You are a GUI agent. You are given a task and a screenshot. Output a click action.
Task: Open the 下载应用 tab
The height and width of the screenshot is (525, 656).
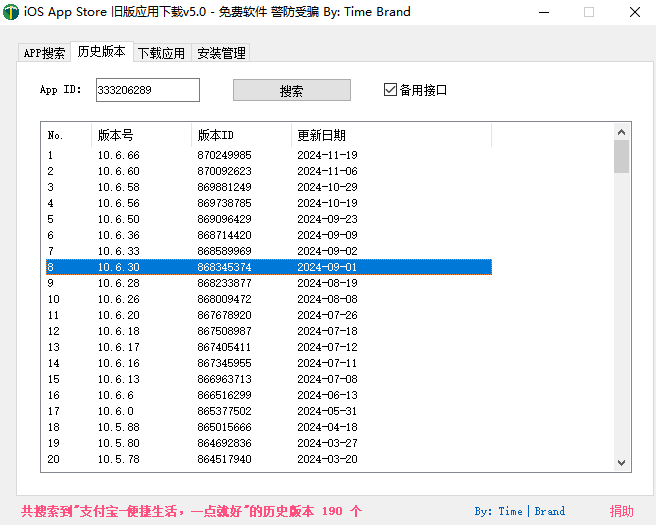click(x=162, y=53)
